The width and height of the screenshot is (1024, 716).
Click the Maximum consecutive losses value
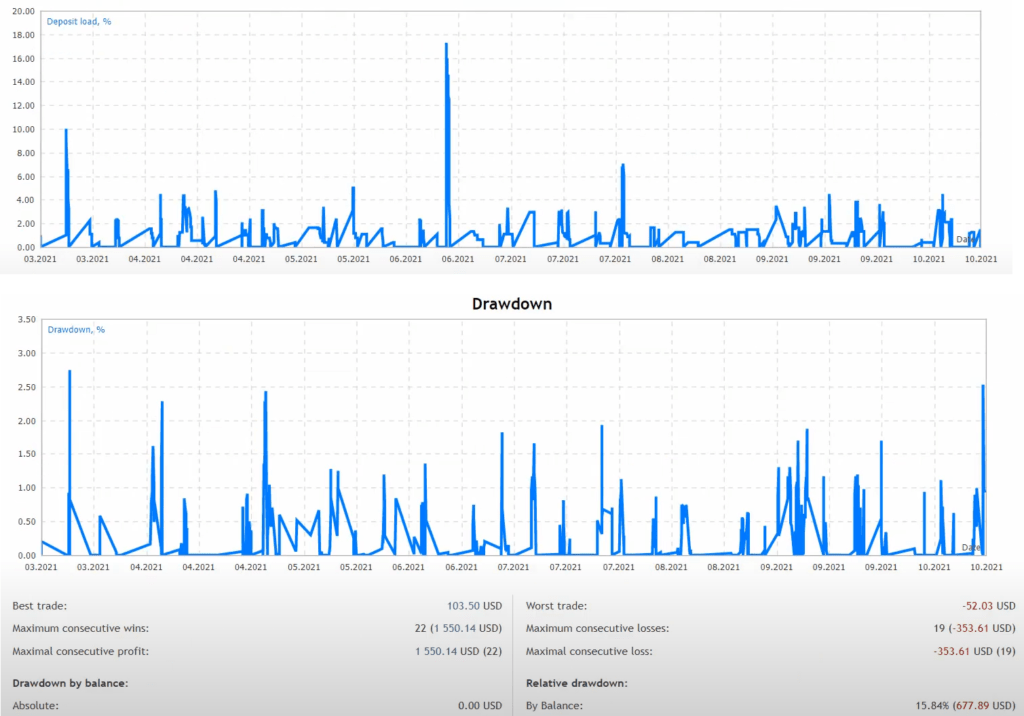(968, 629)
